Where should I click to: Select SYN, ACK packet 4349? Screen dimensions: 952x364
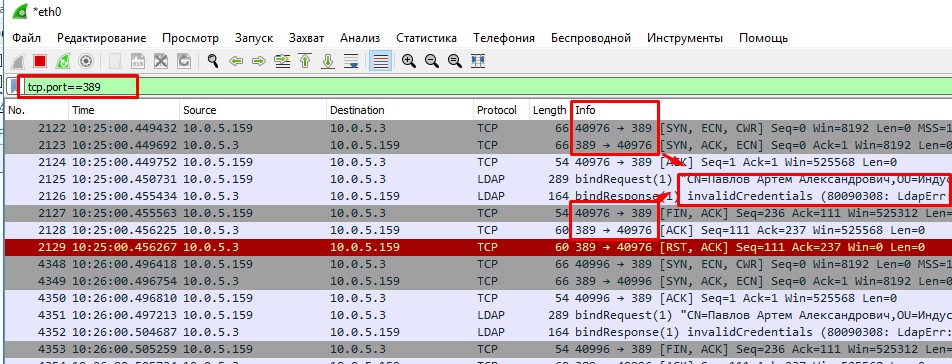point(478,281)
